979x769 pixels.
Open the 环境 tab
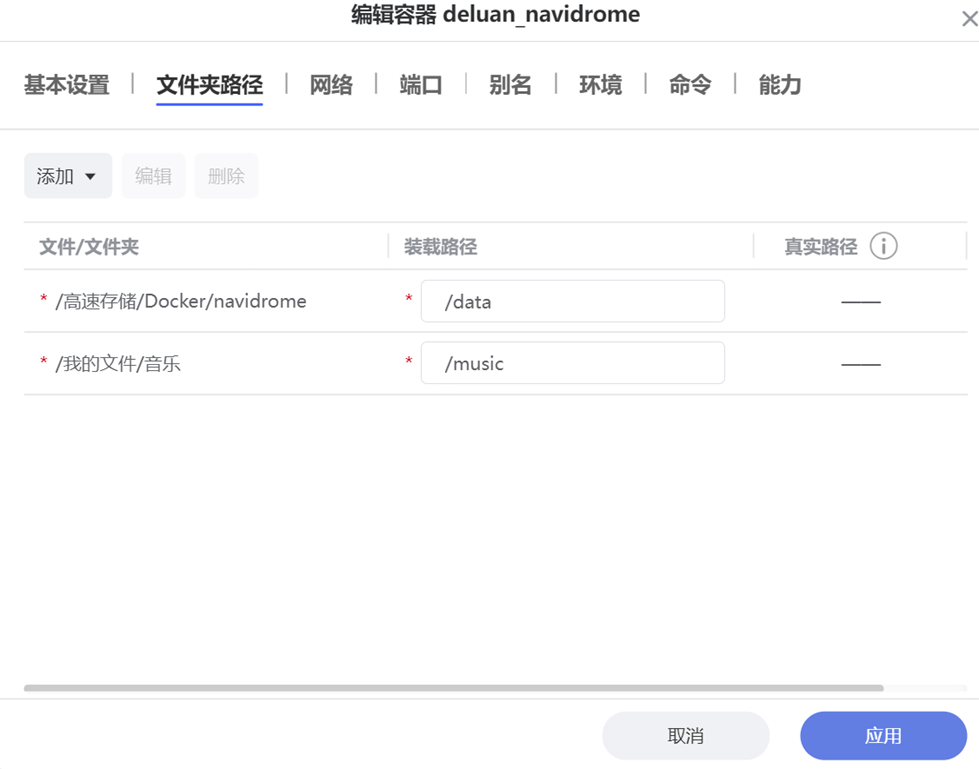600,85
